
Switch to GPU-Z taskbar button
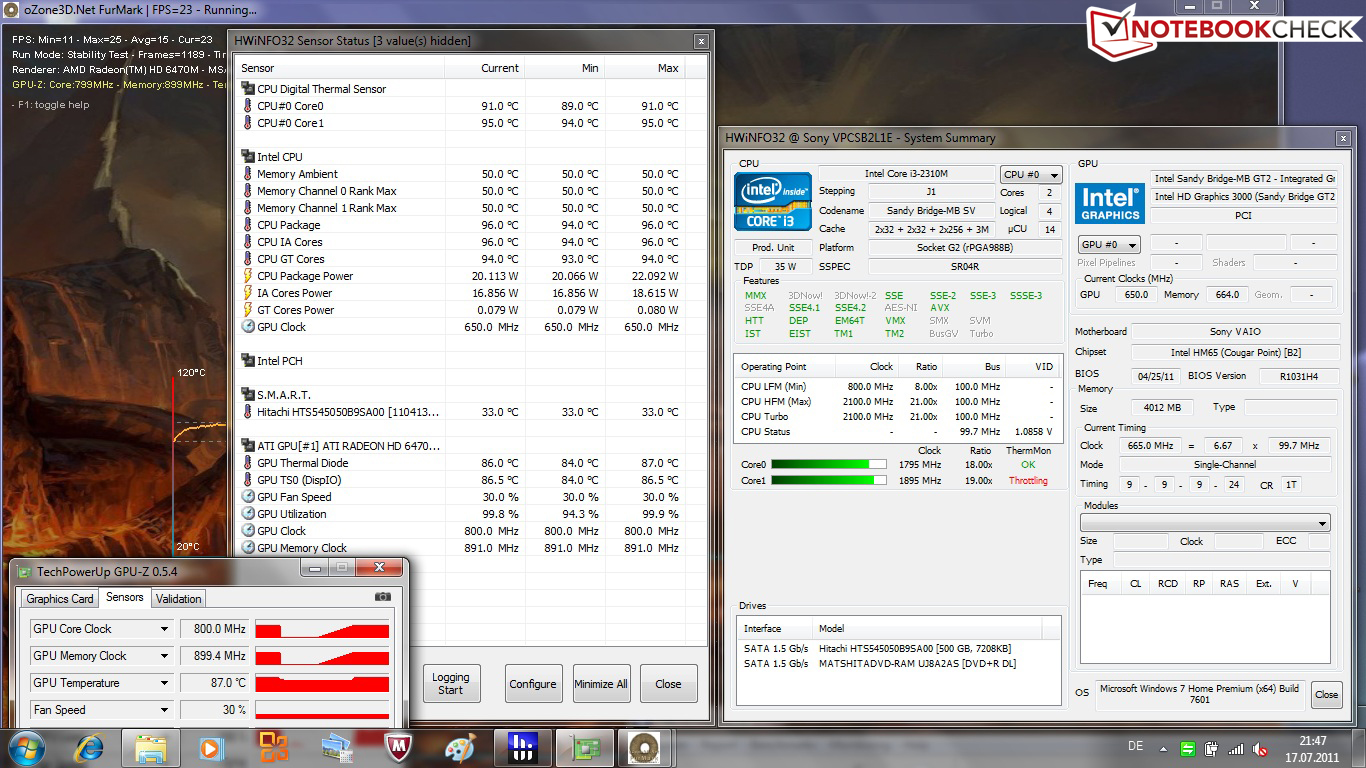(x=585, y=748)
